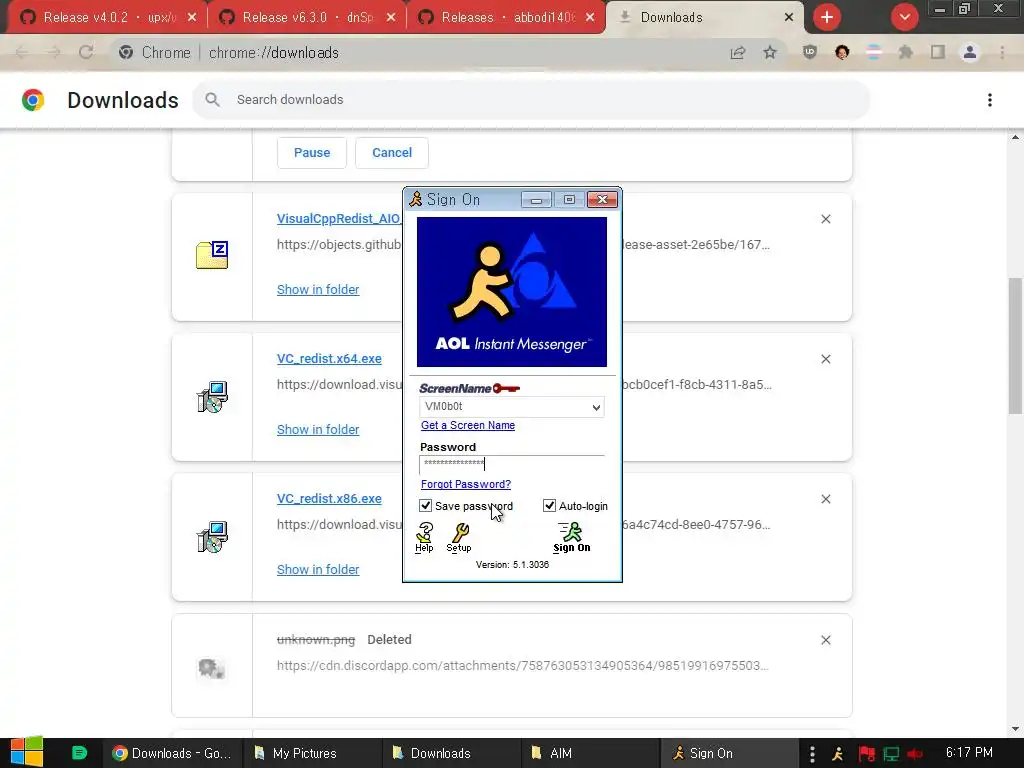The width and height of the screenshot is (1024, 768).
Task: Click the Sign On running man button
Action: point(571,537)
